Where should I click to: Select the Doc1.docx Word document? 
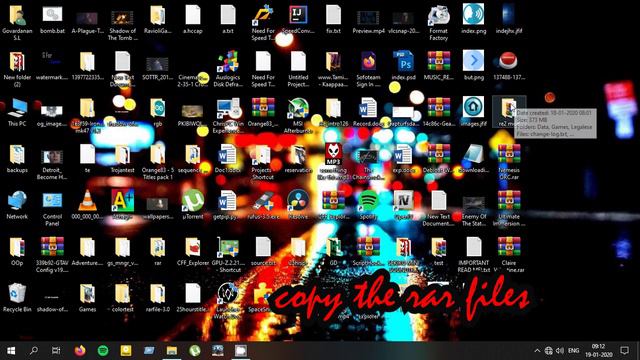228,158
